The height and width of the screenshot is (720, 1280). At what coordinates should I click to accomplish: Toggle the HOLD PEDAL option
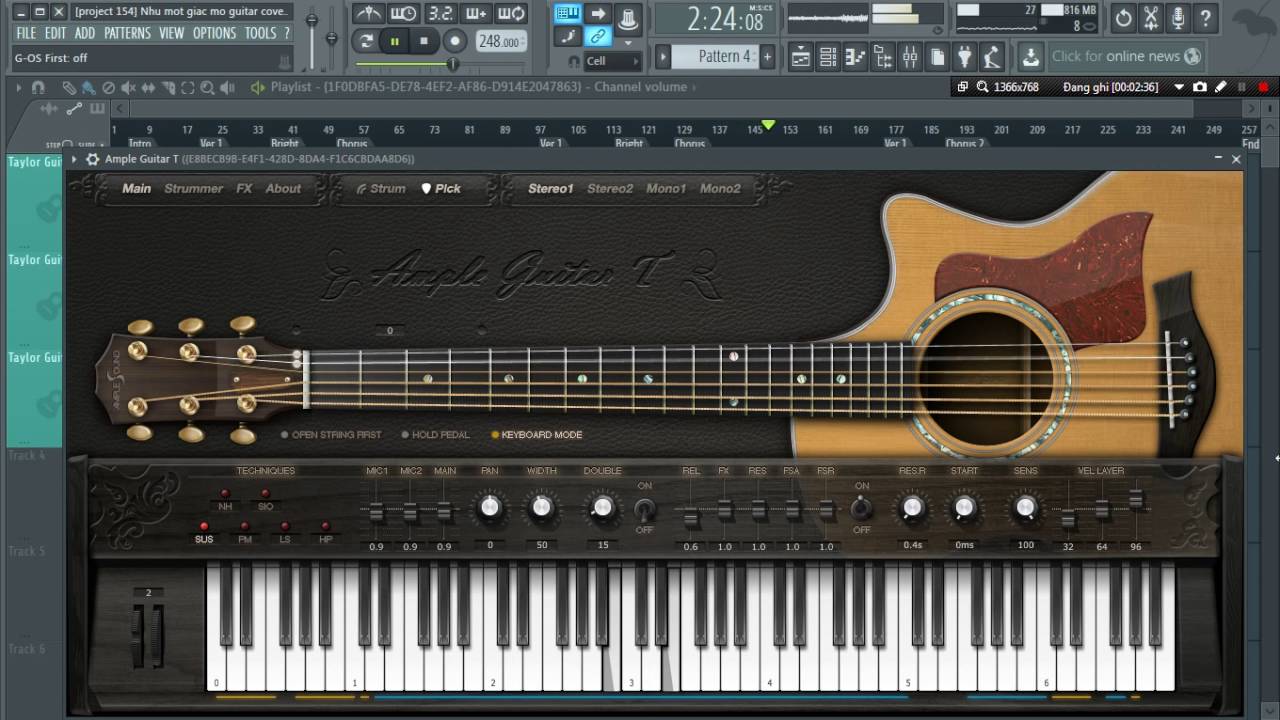click(435, 435)
